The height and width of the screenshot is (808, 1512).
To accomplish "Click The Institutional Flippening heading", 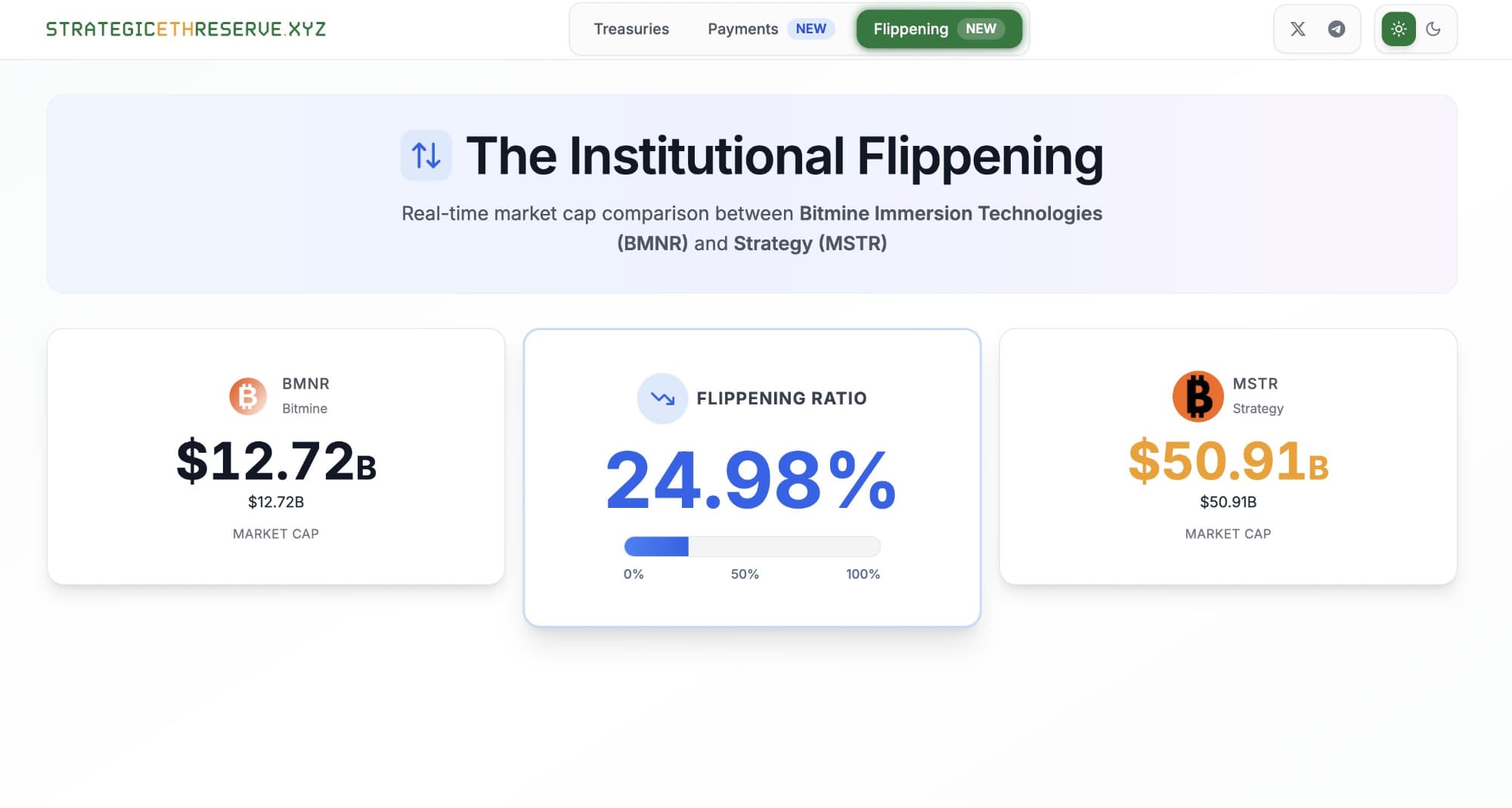I will (784, 156).
